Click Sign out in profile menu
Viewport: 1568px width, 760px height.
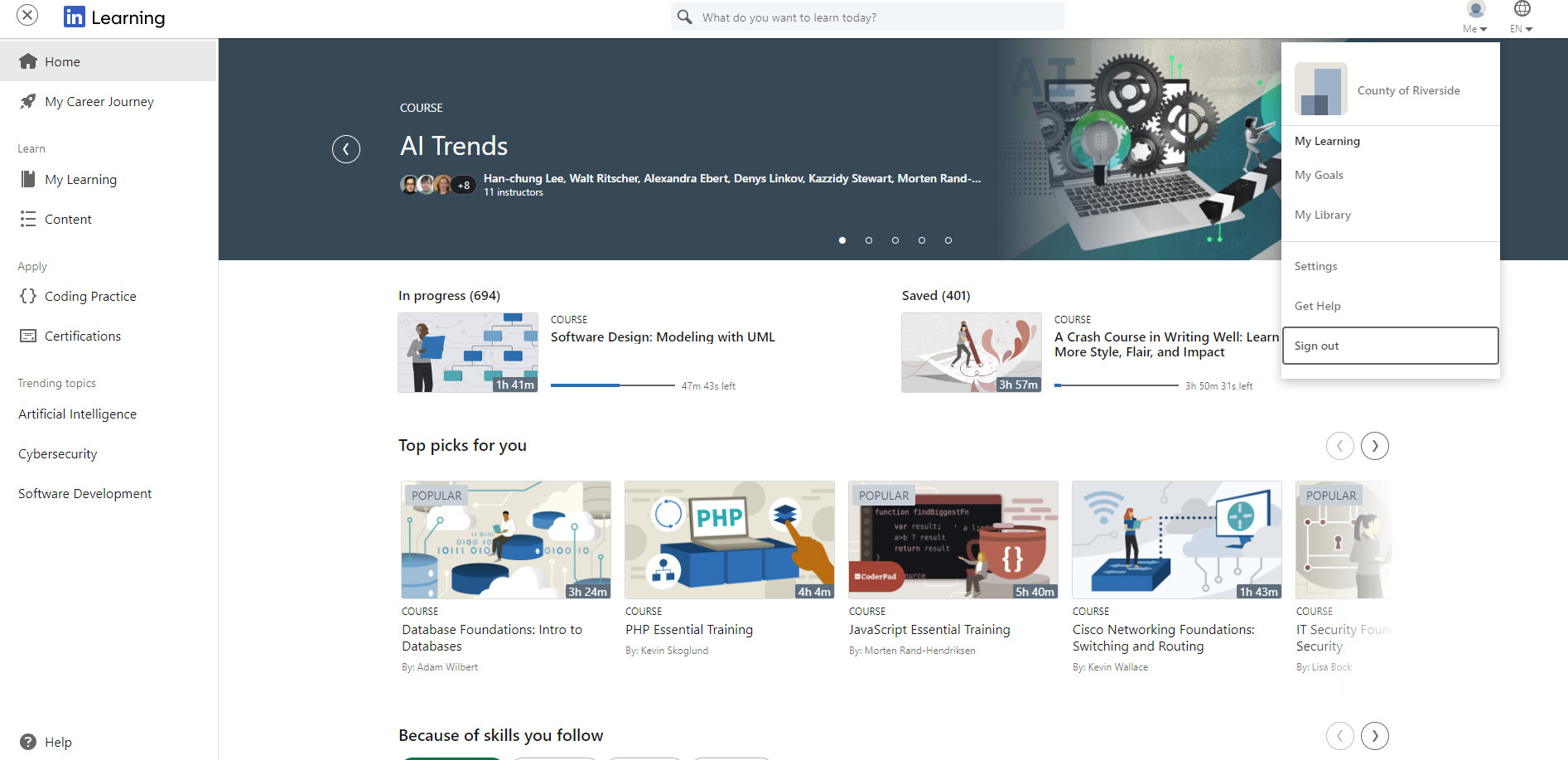coord(1391,346)
